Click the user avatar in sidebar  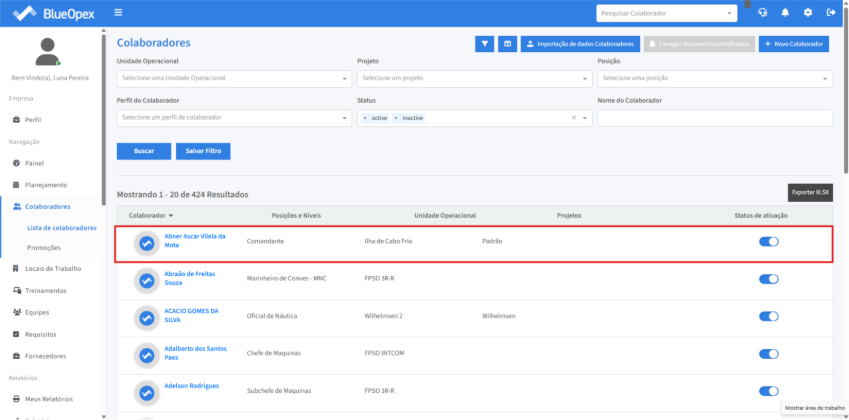point(48,52)
